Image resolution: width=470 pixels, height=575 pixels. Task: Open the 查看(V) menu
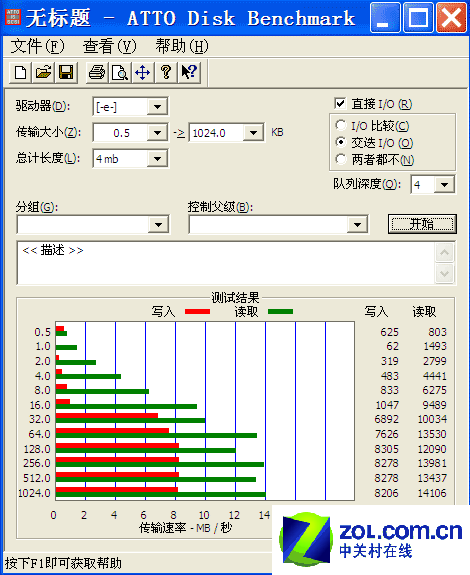coord(109,47)
